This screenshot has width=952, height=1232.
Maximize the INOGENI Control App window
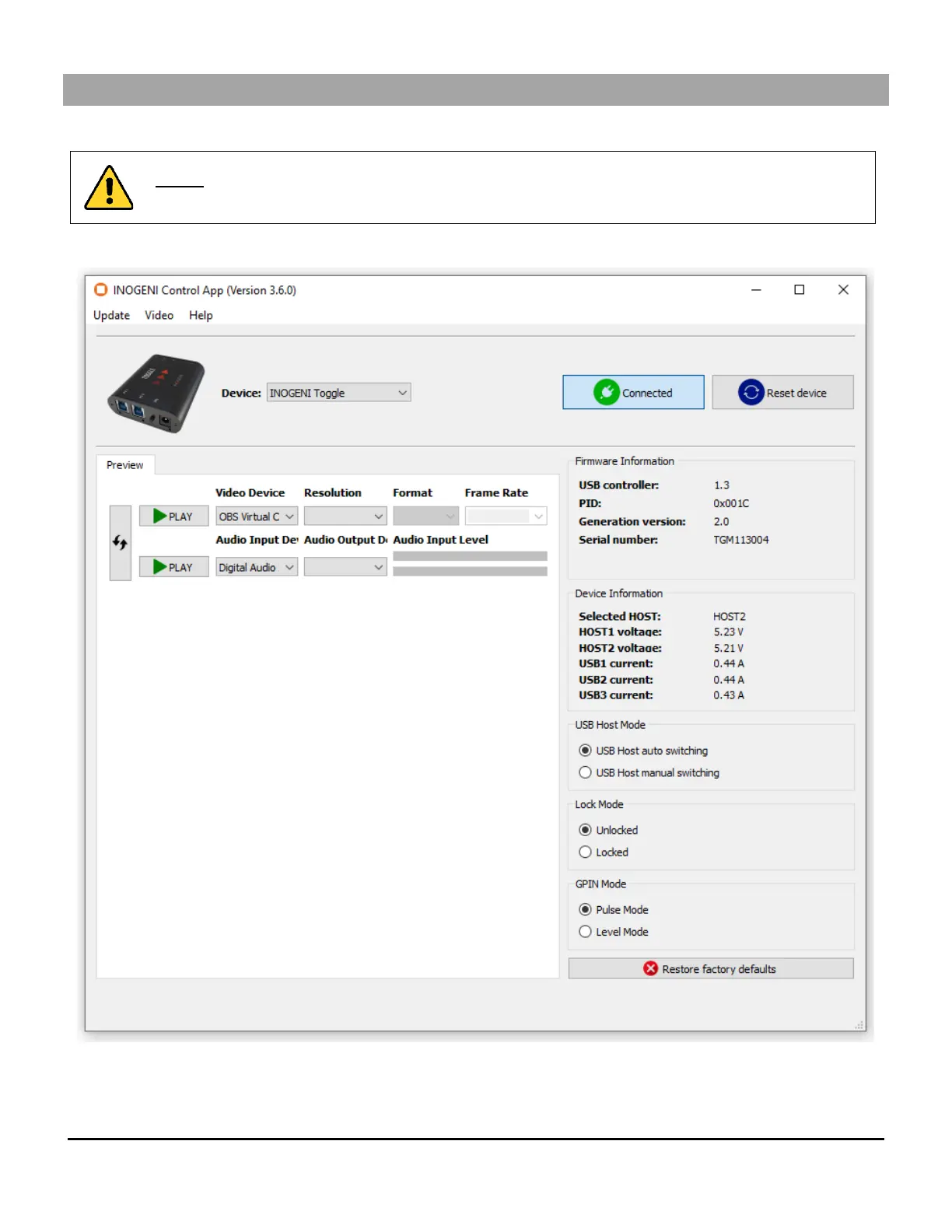(x=799, y=289)
